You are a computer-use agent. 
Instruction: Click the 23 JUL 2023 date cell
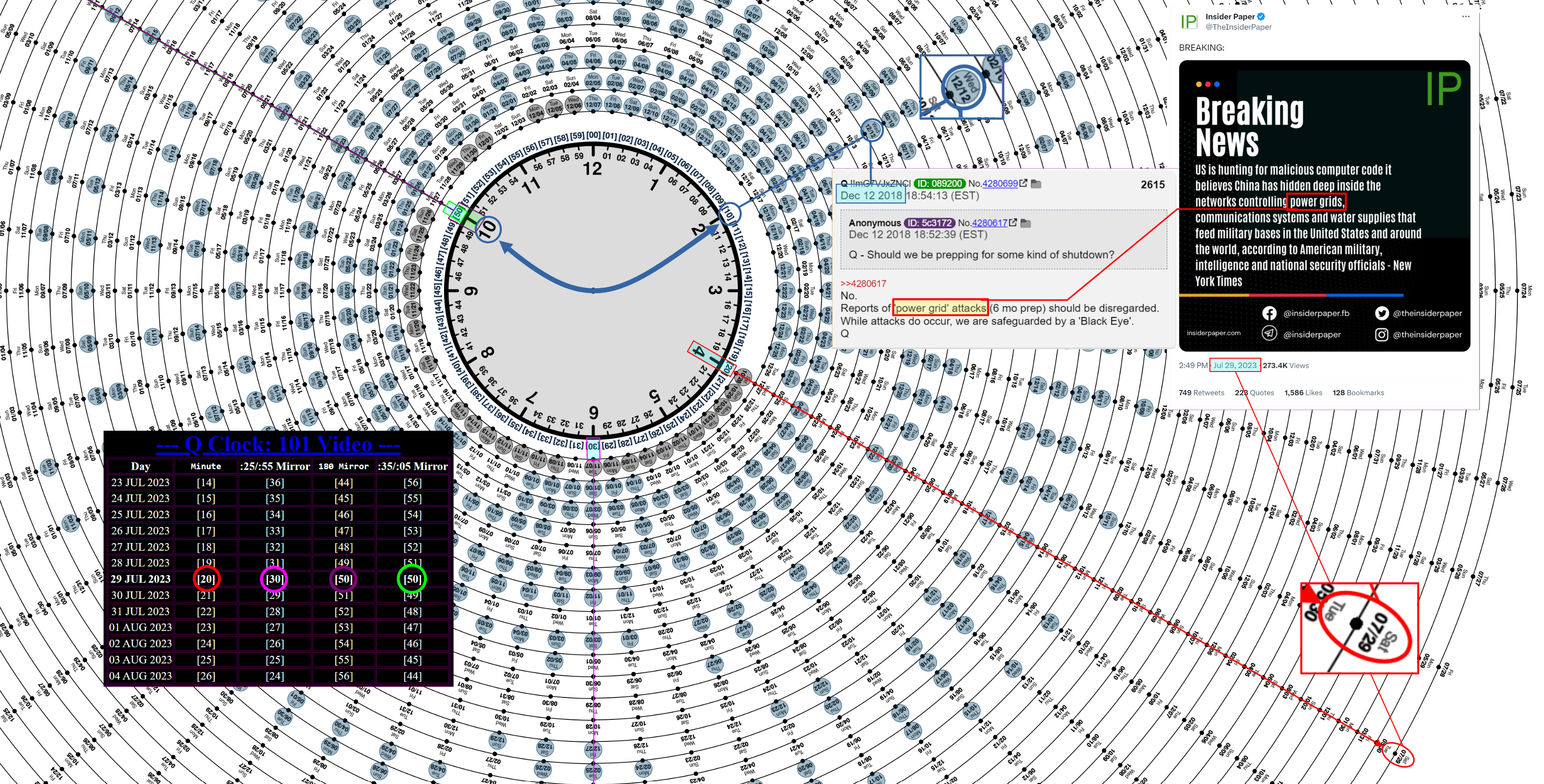pyautogui.click(x=140, y=482)
